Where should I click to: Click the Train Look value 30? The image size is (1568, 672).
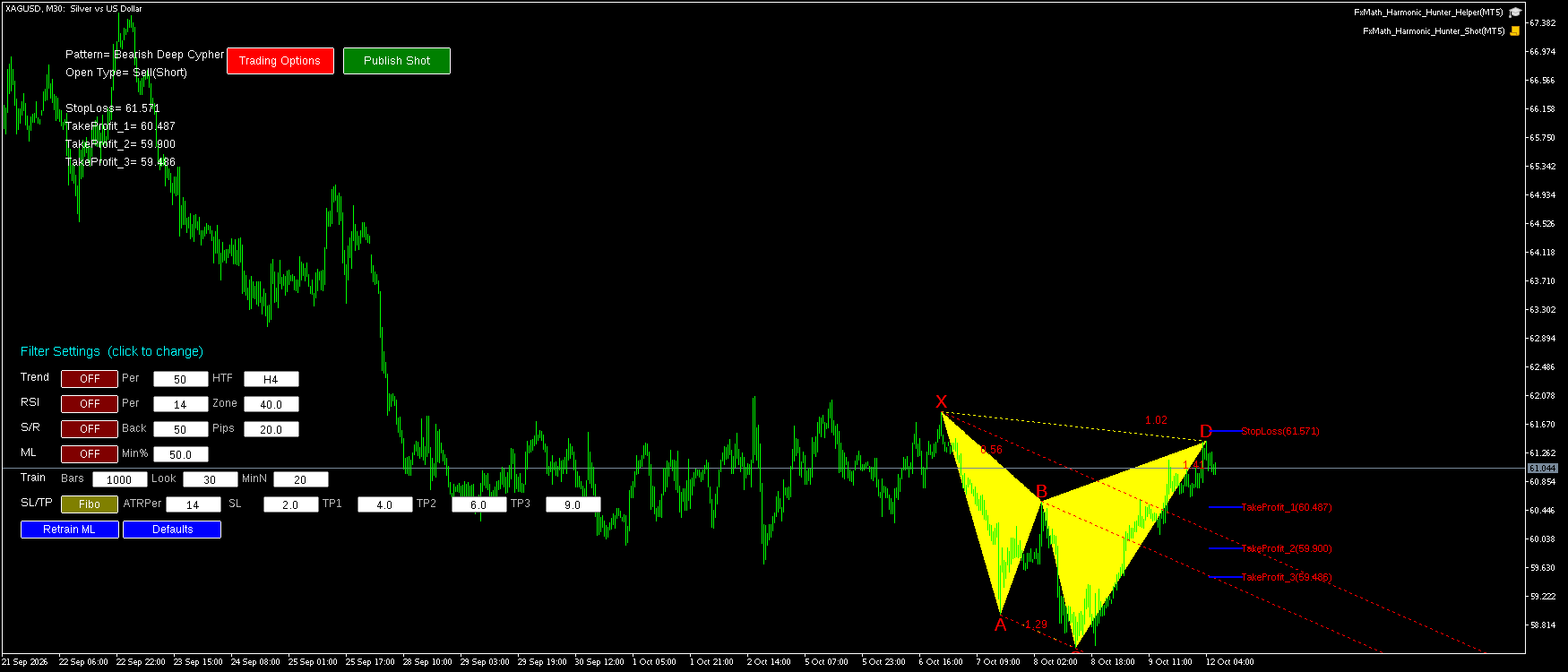click(211, 479)
